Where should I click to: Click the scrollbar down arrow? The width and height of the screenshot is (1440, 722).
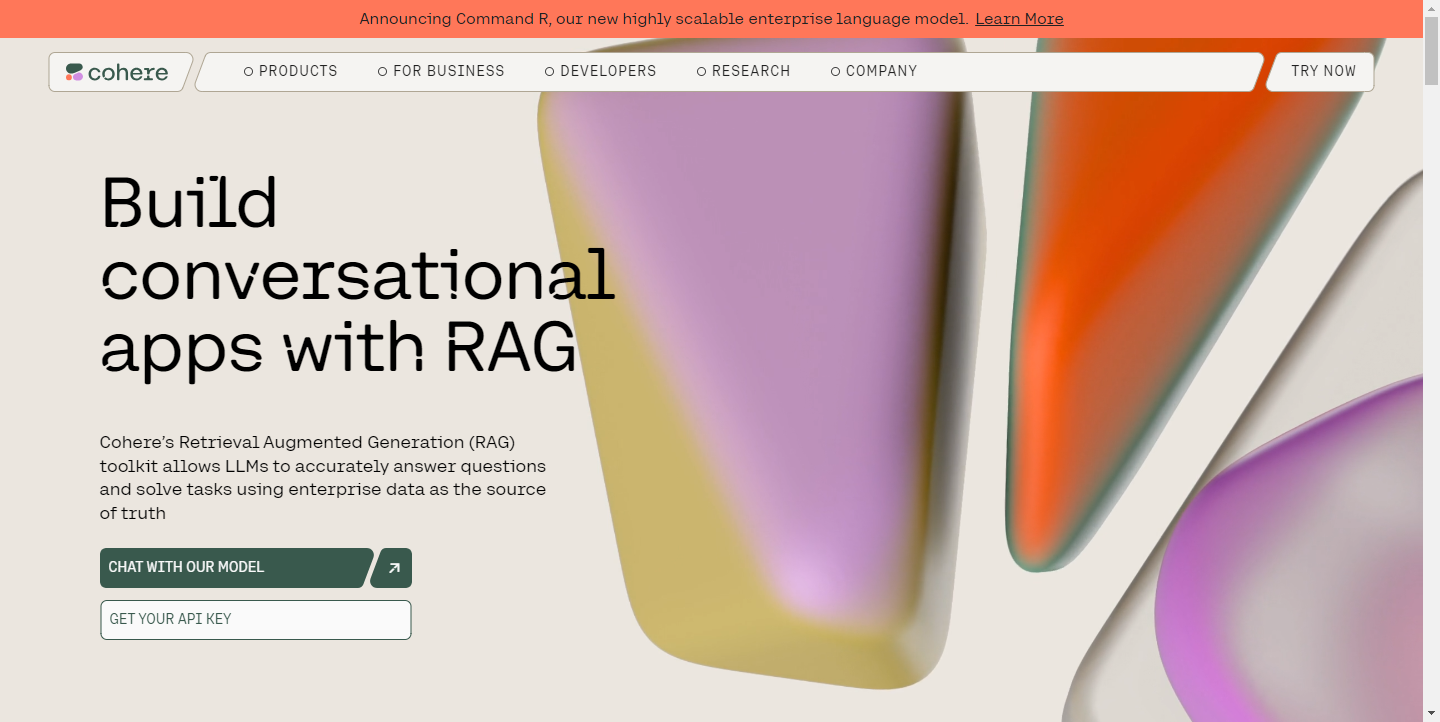[x=1431, y=713]
